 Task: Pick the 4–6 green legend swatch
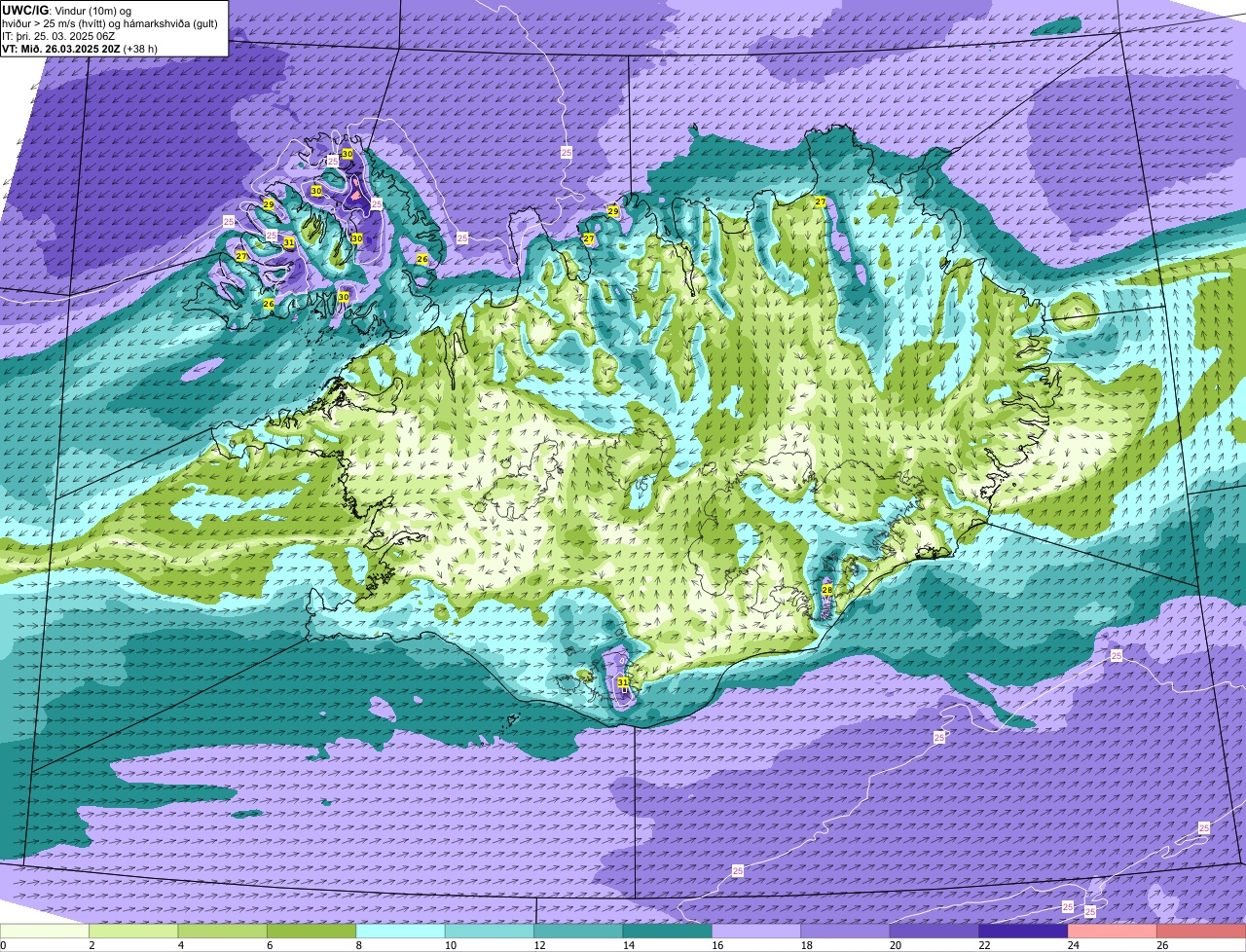(223, 932)
